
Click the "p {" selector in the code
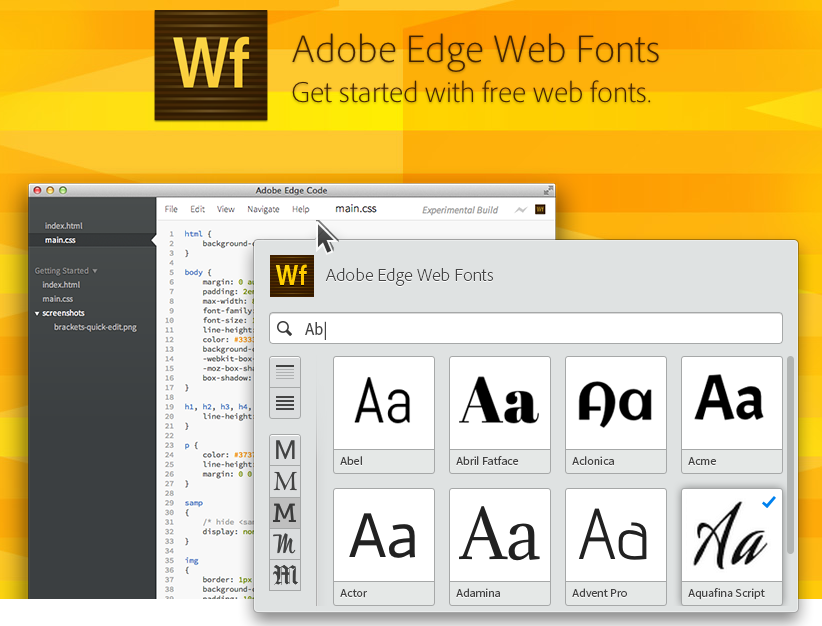click(x=191, y=445)
